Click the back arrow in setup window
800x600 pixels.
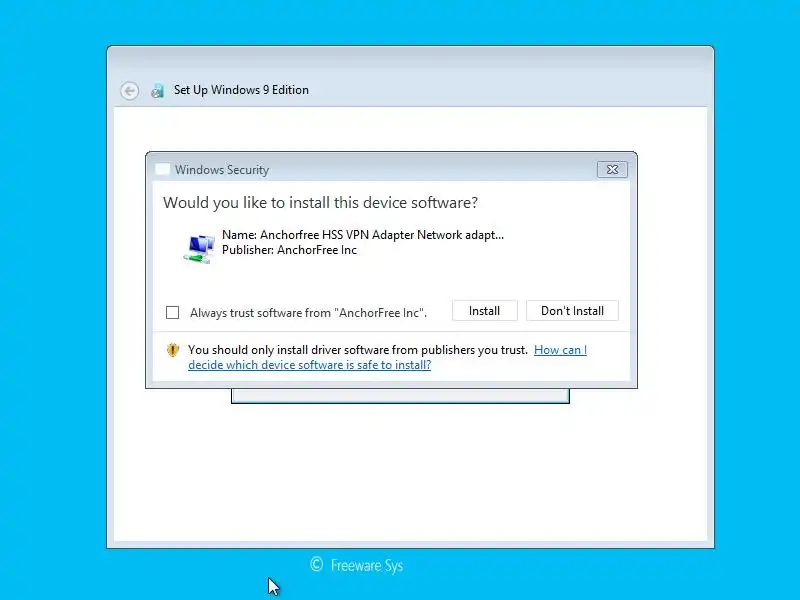(x=130, y=91)
